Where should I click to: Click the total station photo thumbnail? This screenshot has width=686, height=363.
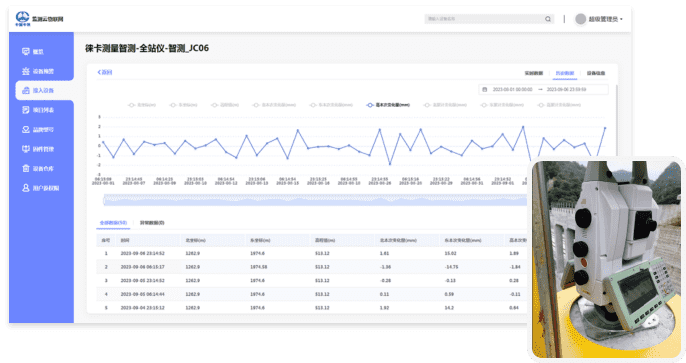(x=606, y=259)
